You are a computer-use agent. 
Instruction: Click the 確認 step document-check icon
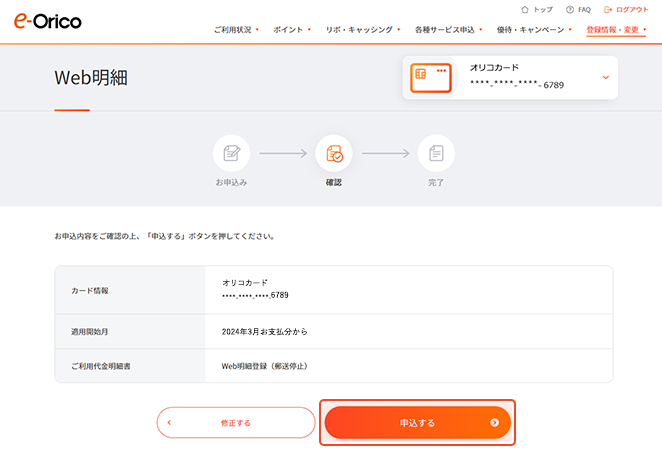click(334, 153)
